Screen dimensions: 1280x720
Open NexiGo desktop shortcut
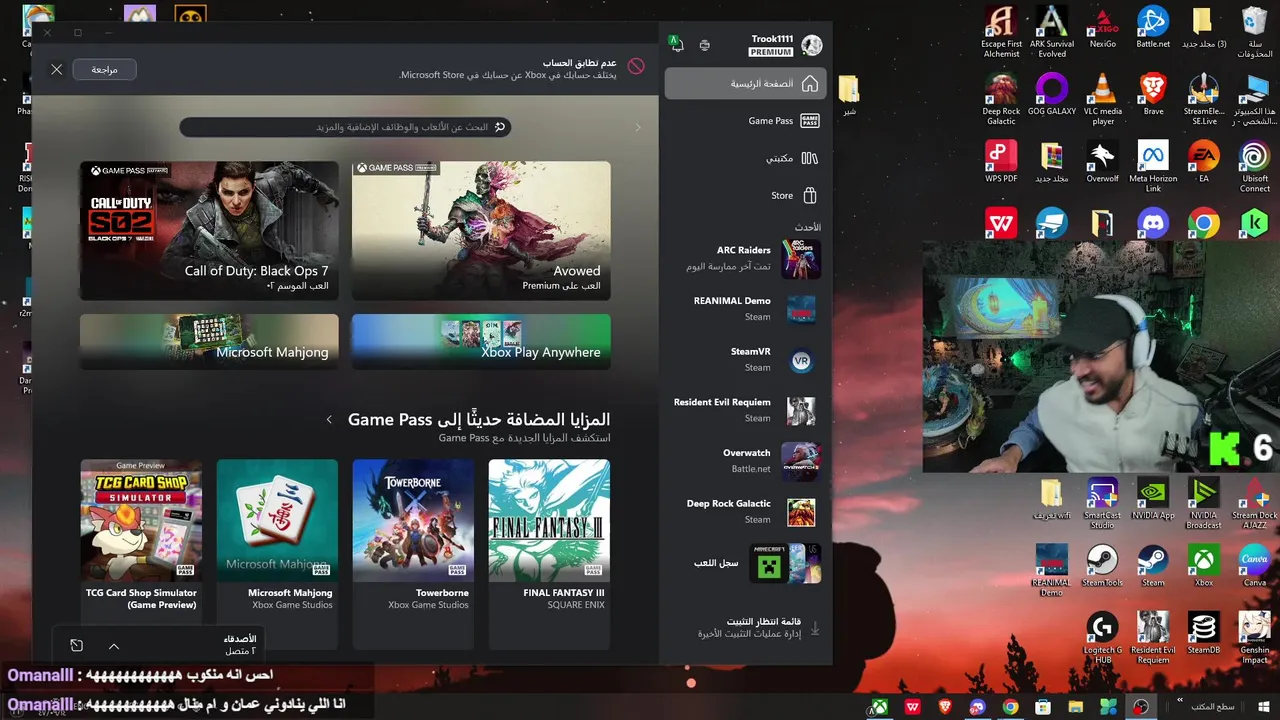point(1103,28)
